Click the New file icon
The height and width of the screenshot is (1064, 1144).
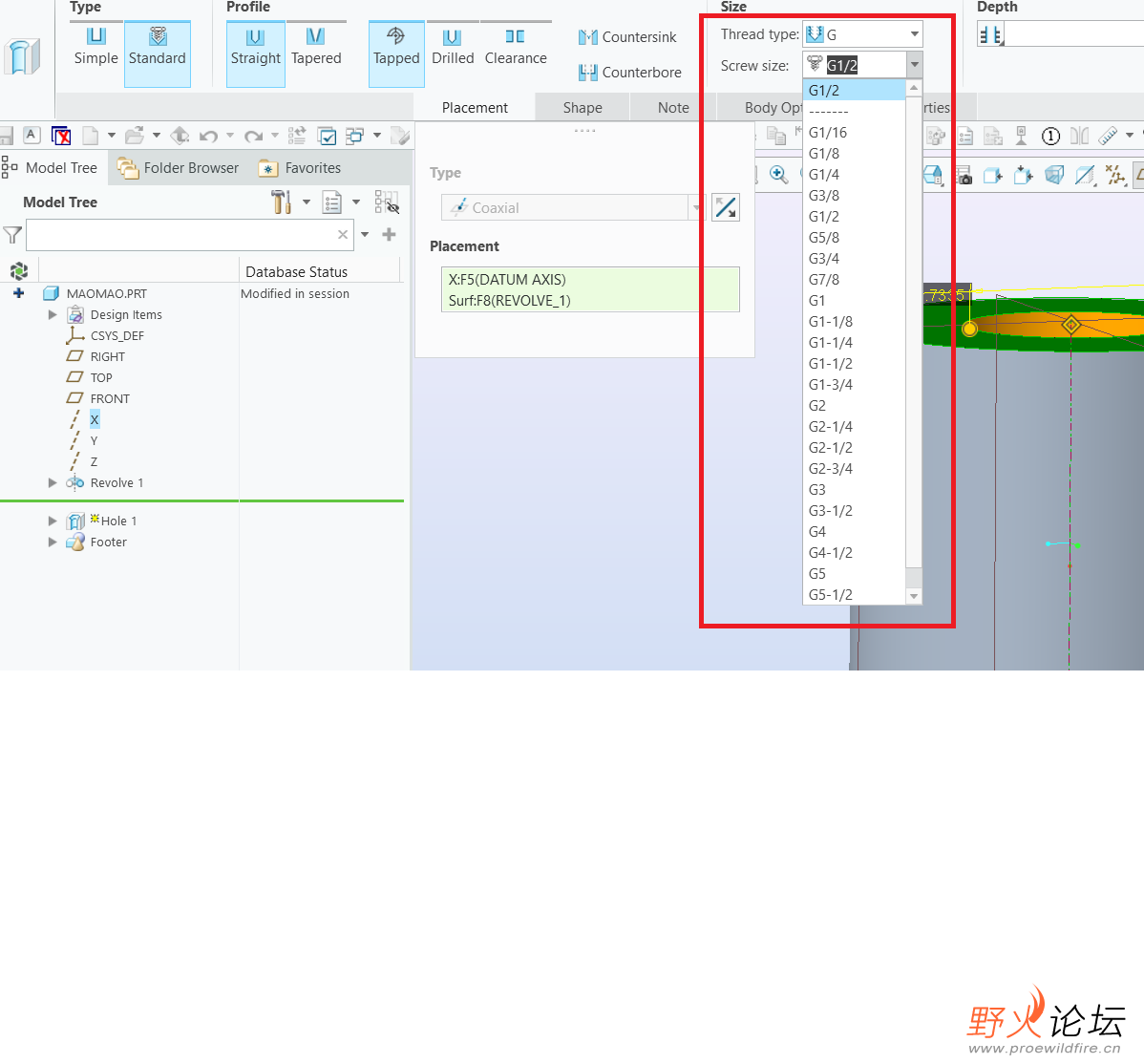pos(91,136)
